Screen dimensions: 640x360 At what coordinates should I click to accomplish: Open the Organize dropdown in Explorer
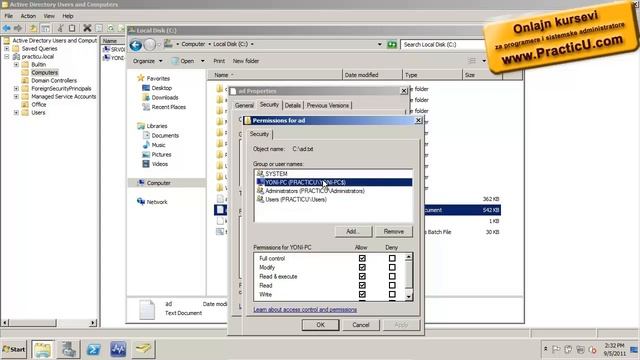click(147, 61)
